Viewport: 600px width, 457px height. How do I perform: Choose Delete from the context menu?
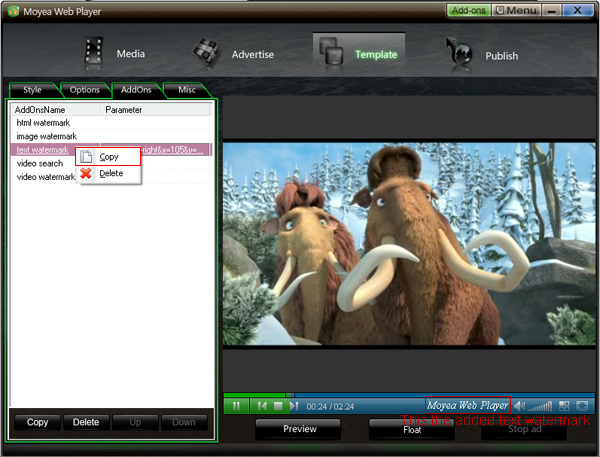point(108,173)
